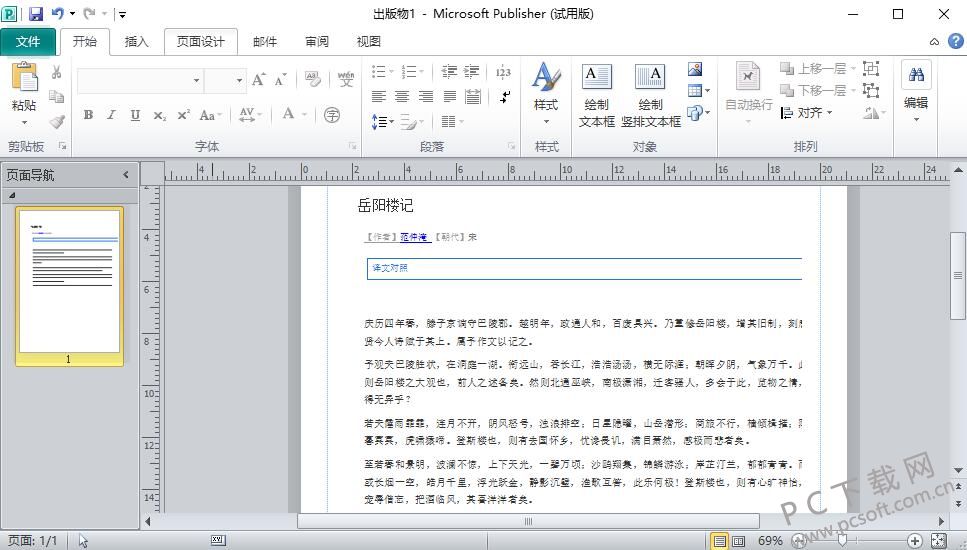This screenshot has height=550, width=967.
Task: Click the Enclosed Characters (字) circle icon
Action: pos(332,115)
